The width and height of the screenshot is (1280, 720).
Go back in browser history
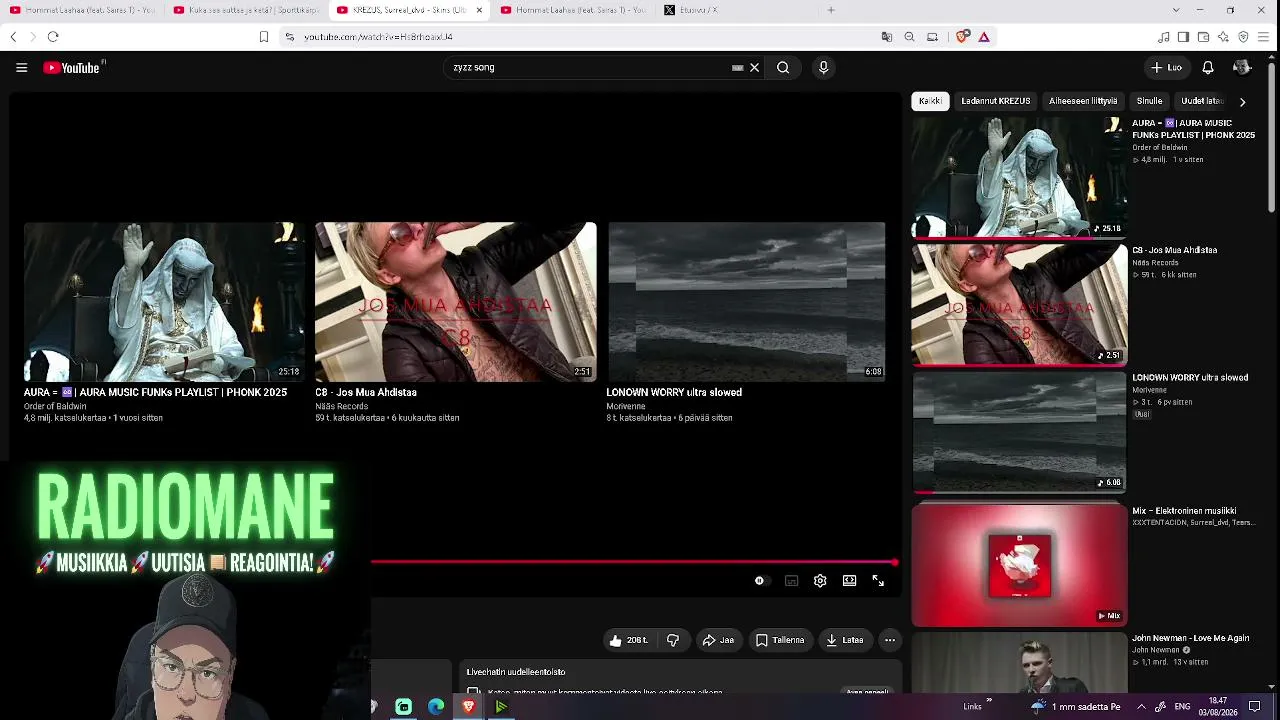point(13,37)
